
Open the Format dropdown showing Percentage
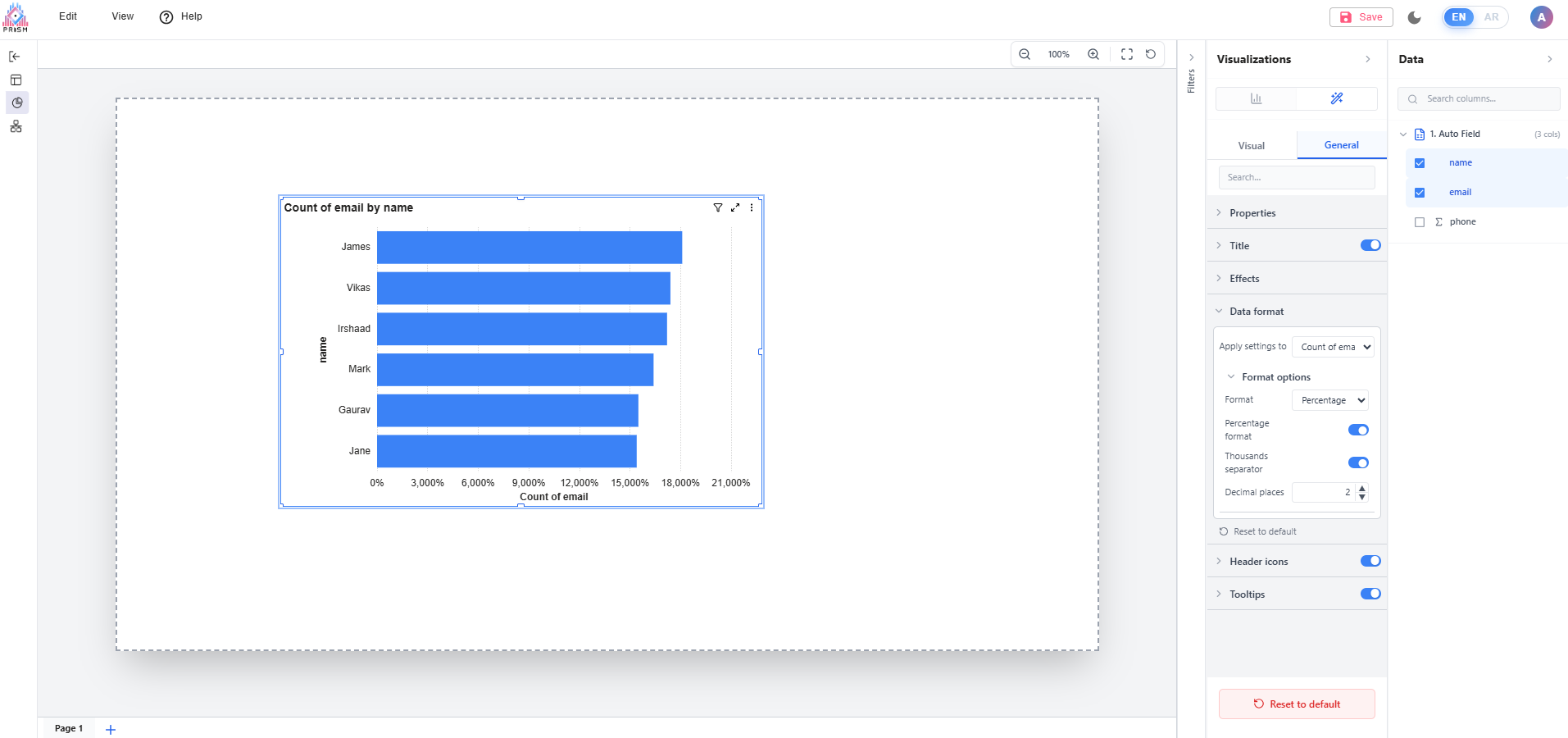pos(1329,400)
